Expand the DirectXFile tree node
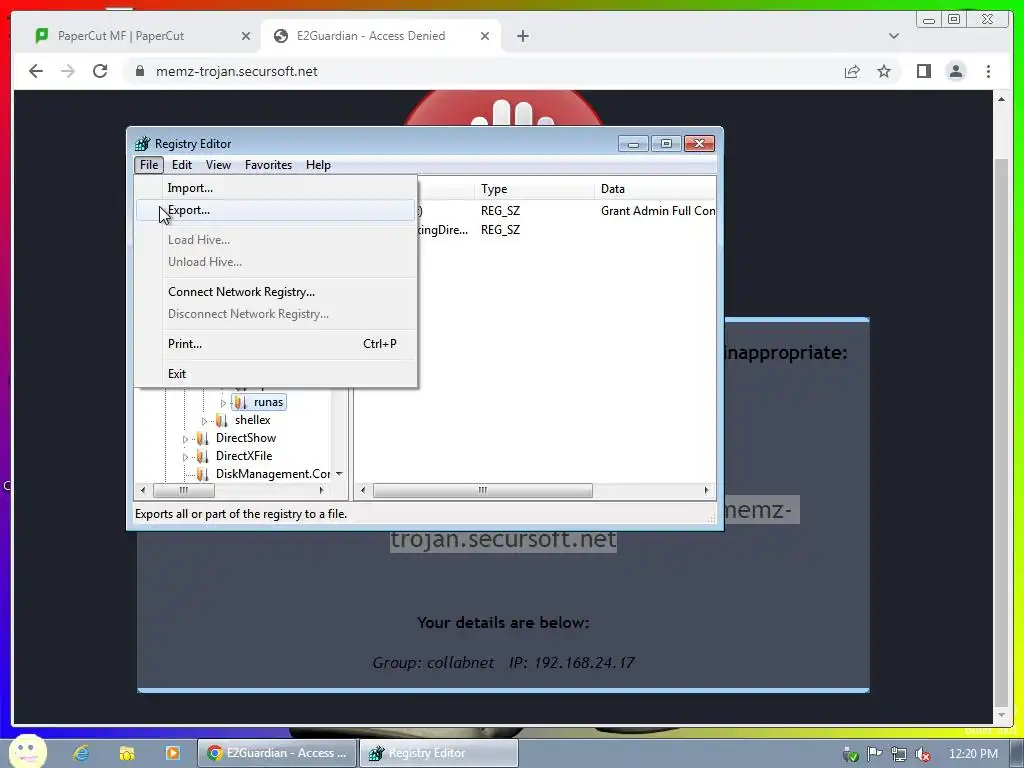The width and height of the screenshot is (1024, 768). (185, 457)
